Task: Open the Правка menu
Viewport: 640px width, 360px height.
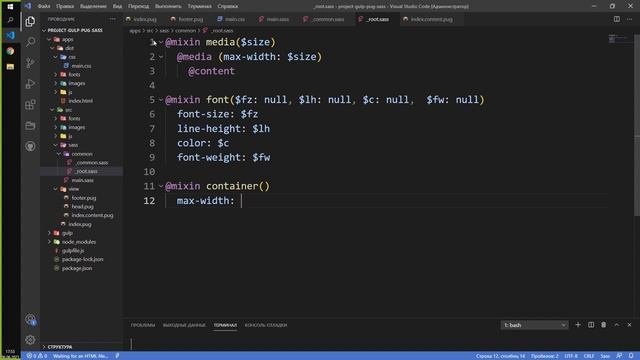Action: [x=65, y=6]
